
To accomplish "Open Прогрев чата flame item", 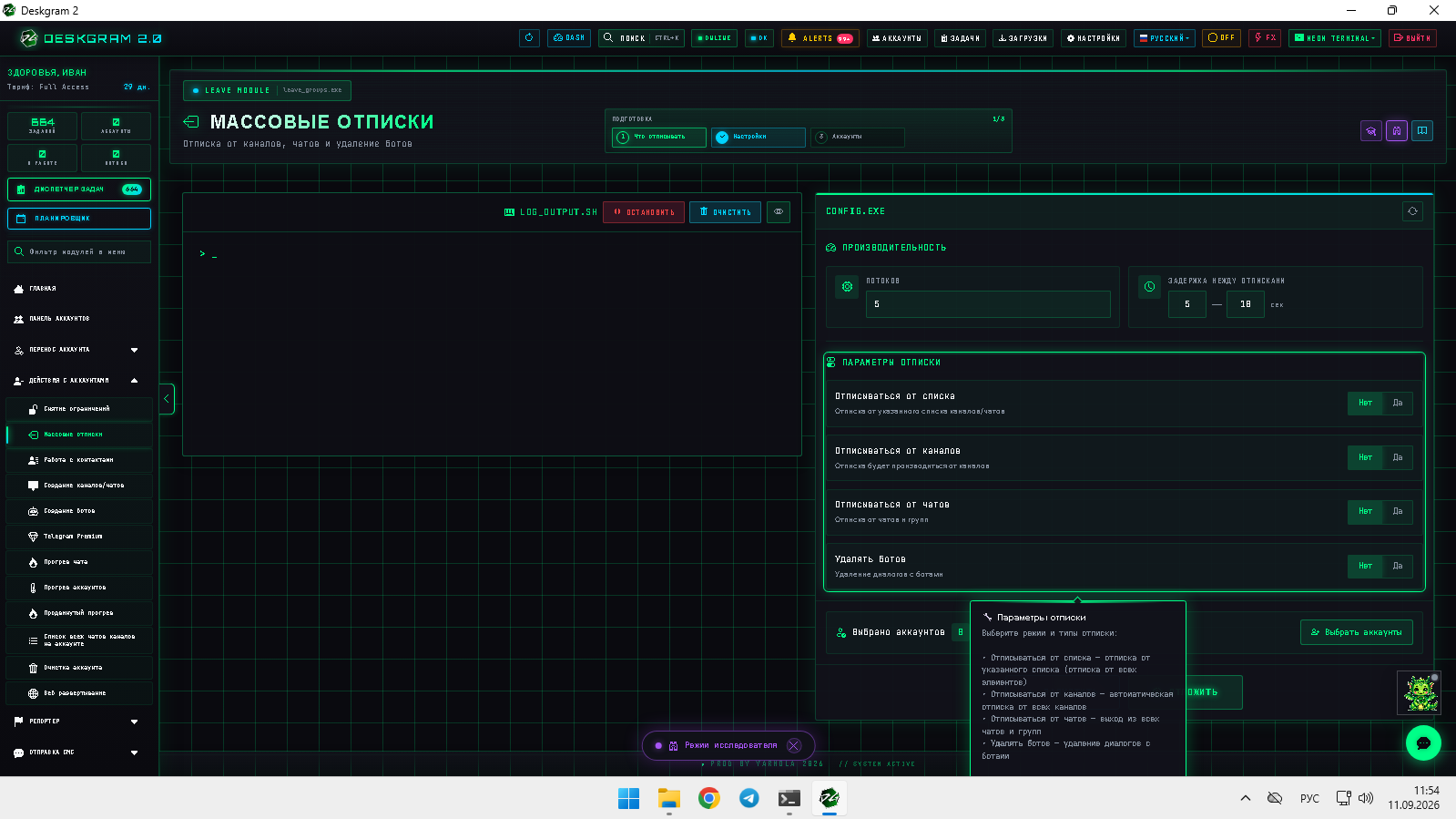I will (79, 562).
